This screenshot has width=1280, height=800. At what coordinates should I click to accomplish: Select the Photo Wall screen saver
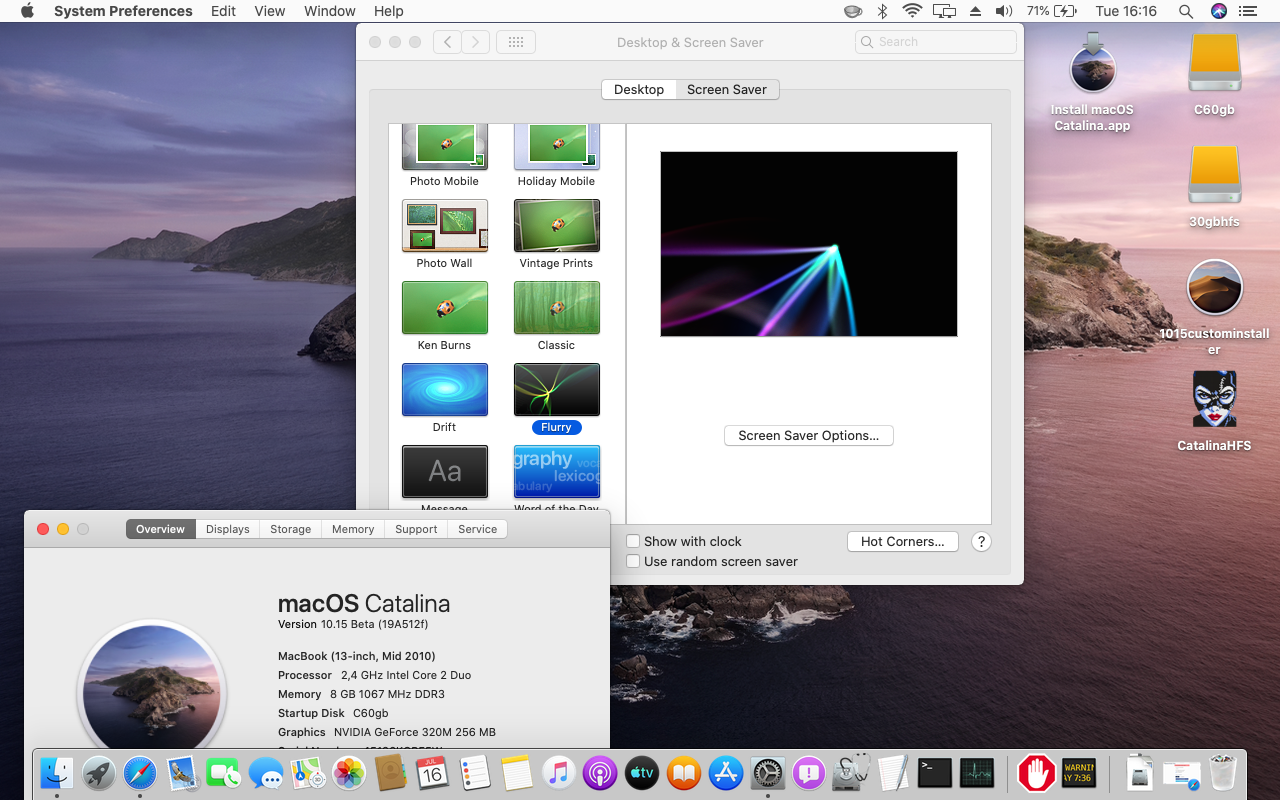point(445,226)
